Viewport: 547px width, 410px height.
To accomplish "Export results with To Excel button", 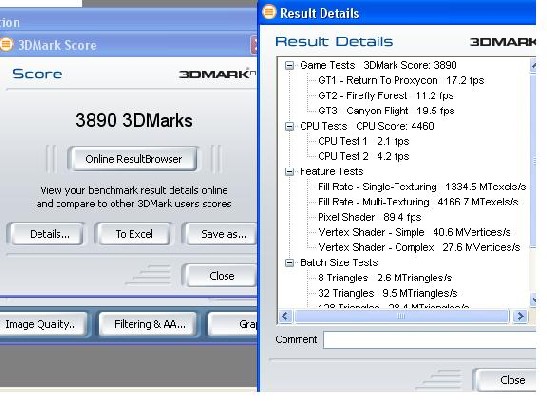I will click(x=134, y=234).
